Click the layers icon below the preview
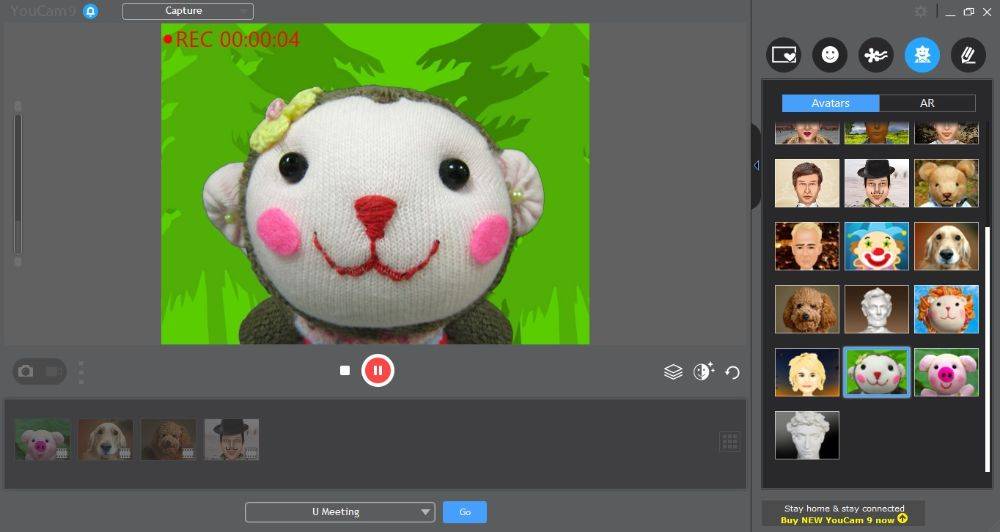 pos(673,372)
